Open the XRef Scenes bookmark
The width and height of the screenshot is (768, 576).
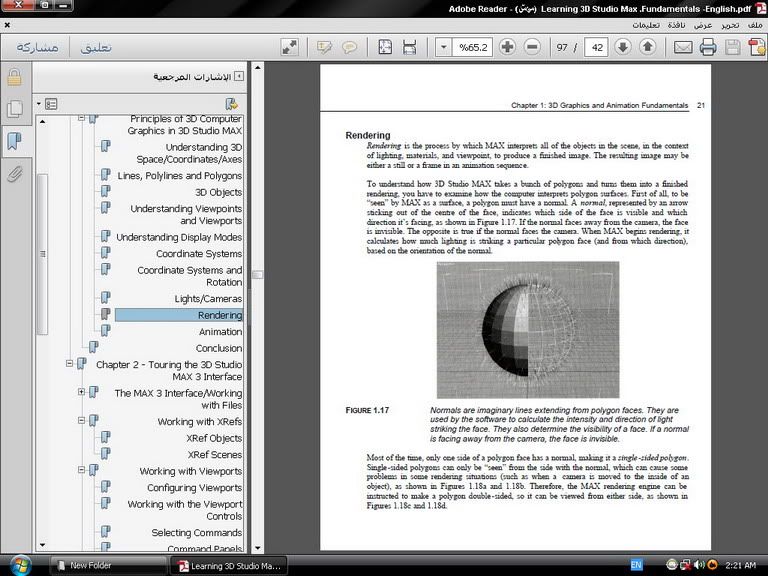tap(215, 455)
